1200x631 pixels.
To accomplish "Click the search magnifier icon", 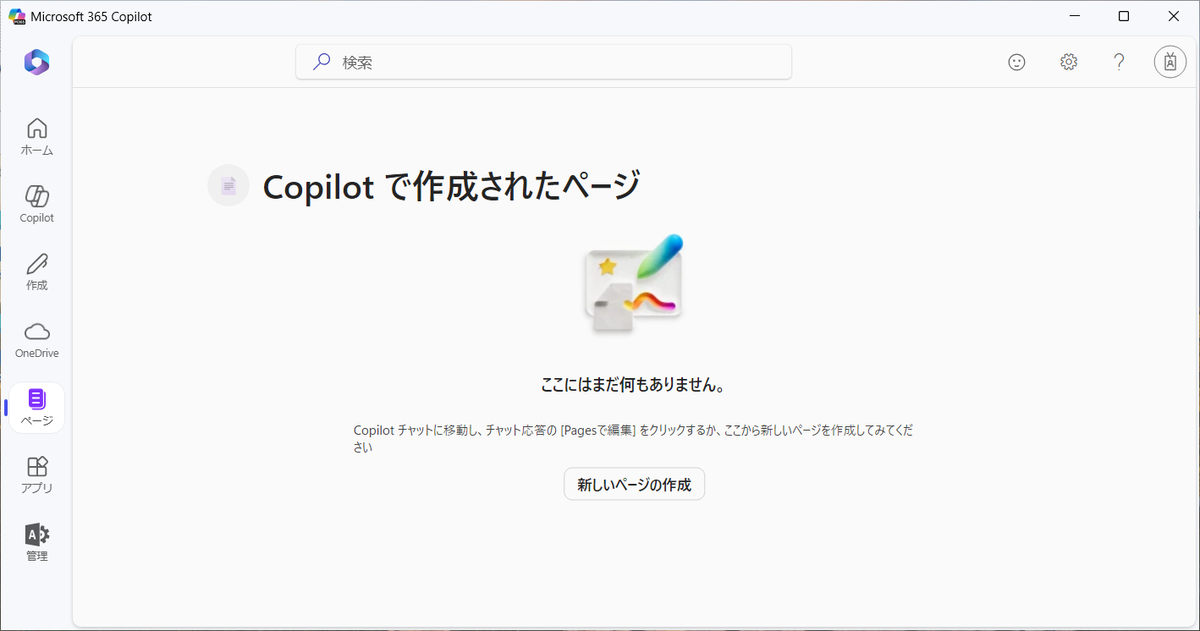I will pyautogui.click(x=321, y=62).
